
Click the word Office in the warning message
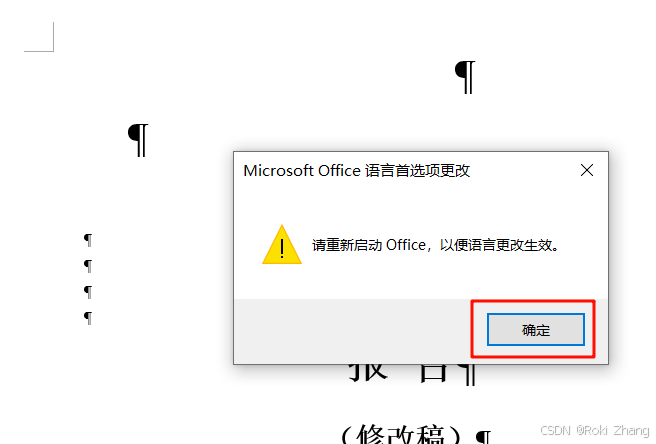405,245
